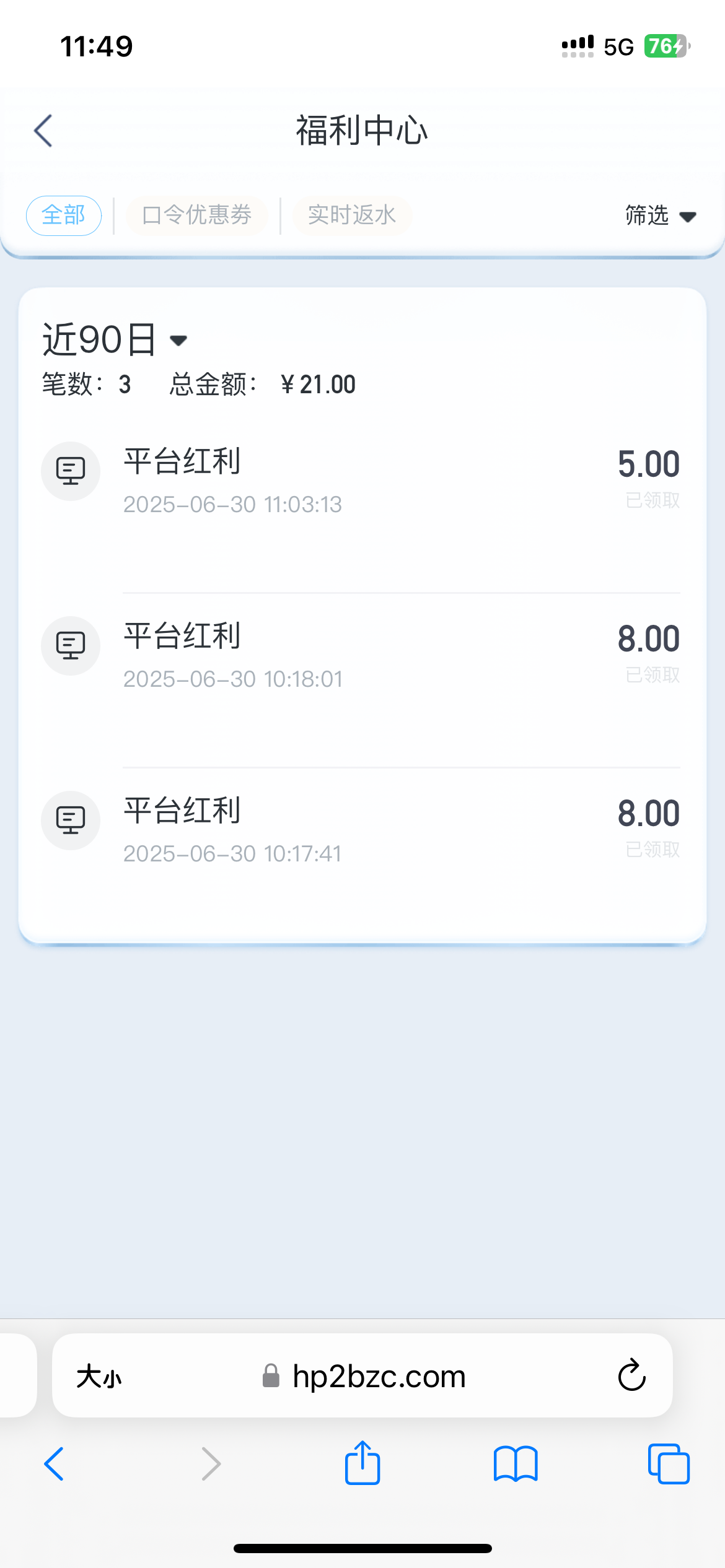Tap the back arrow beside 福利中心
This screenshot has width=725, height=1568.
pos(43,131)
